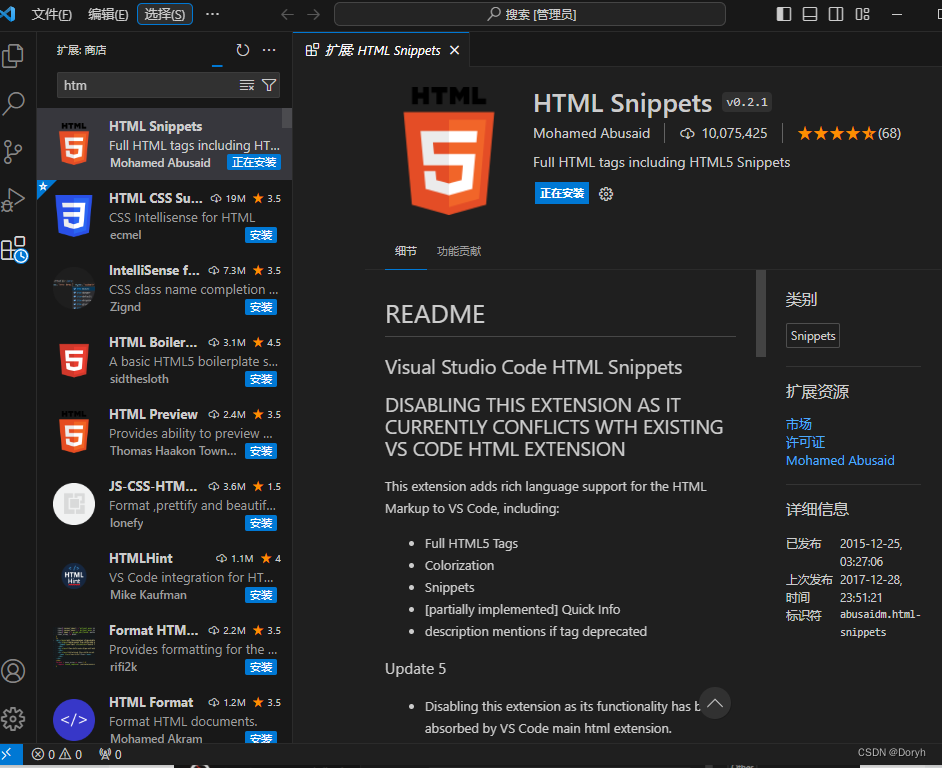
Task: Install the HTML CSS Support extension
Action: pos(261,235)
